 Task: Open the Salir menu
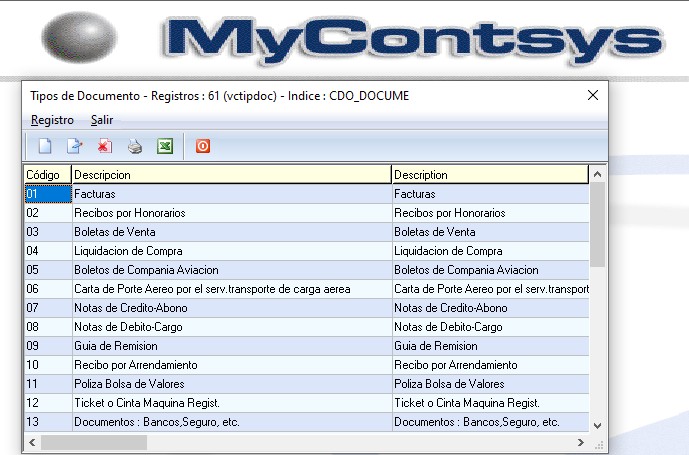(102, 120)
